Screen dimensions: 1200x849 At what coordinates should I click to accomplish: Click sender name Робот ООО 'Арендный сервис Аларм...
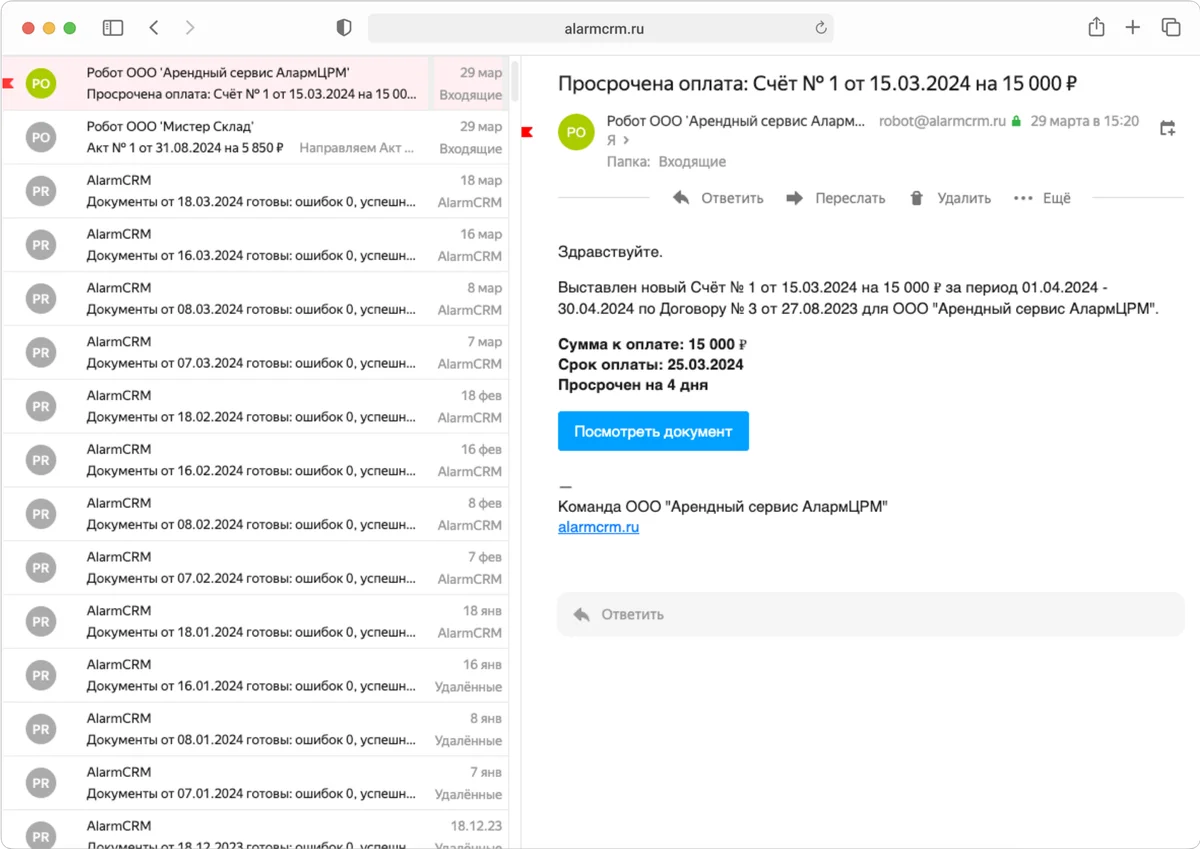pyautogui.click(x=736, y=121)
